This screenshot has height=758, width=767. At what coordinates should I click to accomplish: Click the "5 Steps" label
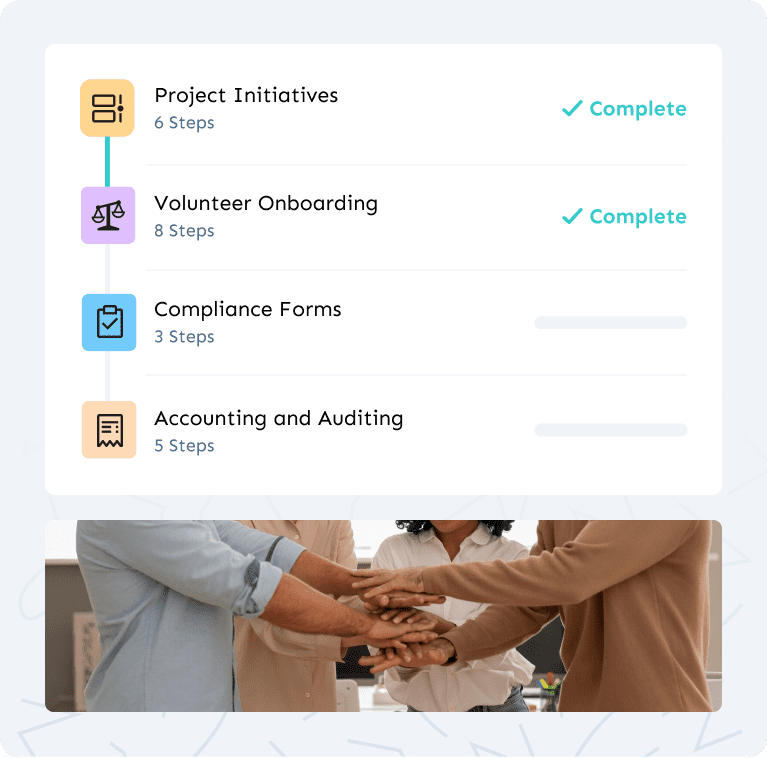pyautogui.click(x=184, y=446)
